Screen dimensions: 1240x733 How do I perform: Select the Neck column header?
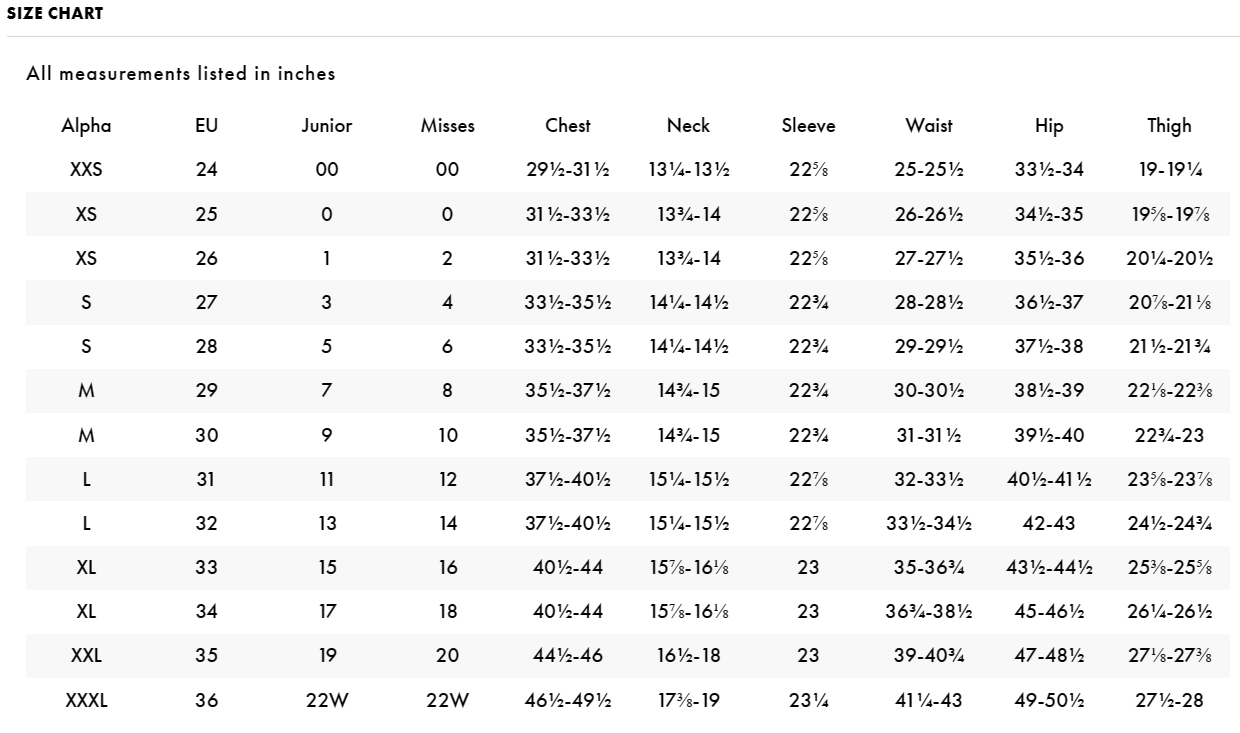688,126
